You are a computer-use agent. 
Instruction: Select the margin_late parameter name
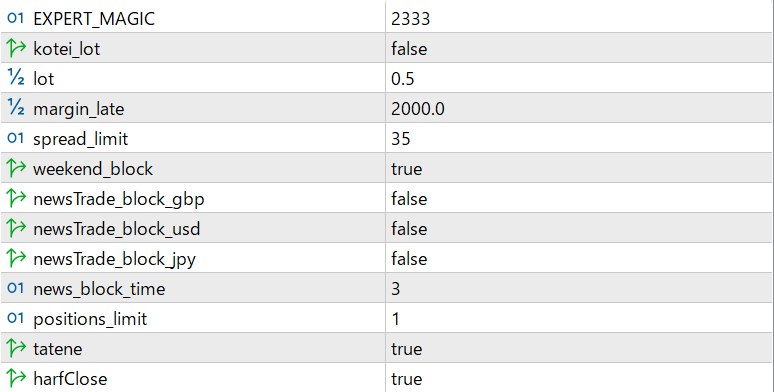click(x=78, y=109)
